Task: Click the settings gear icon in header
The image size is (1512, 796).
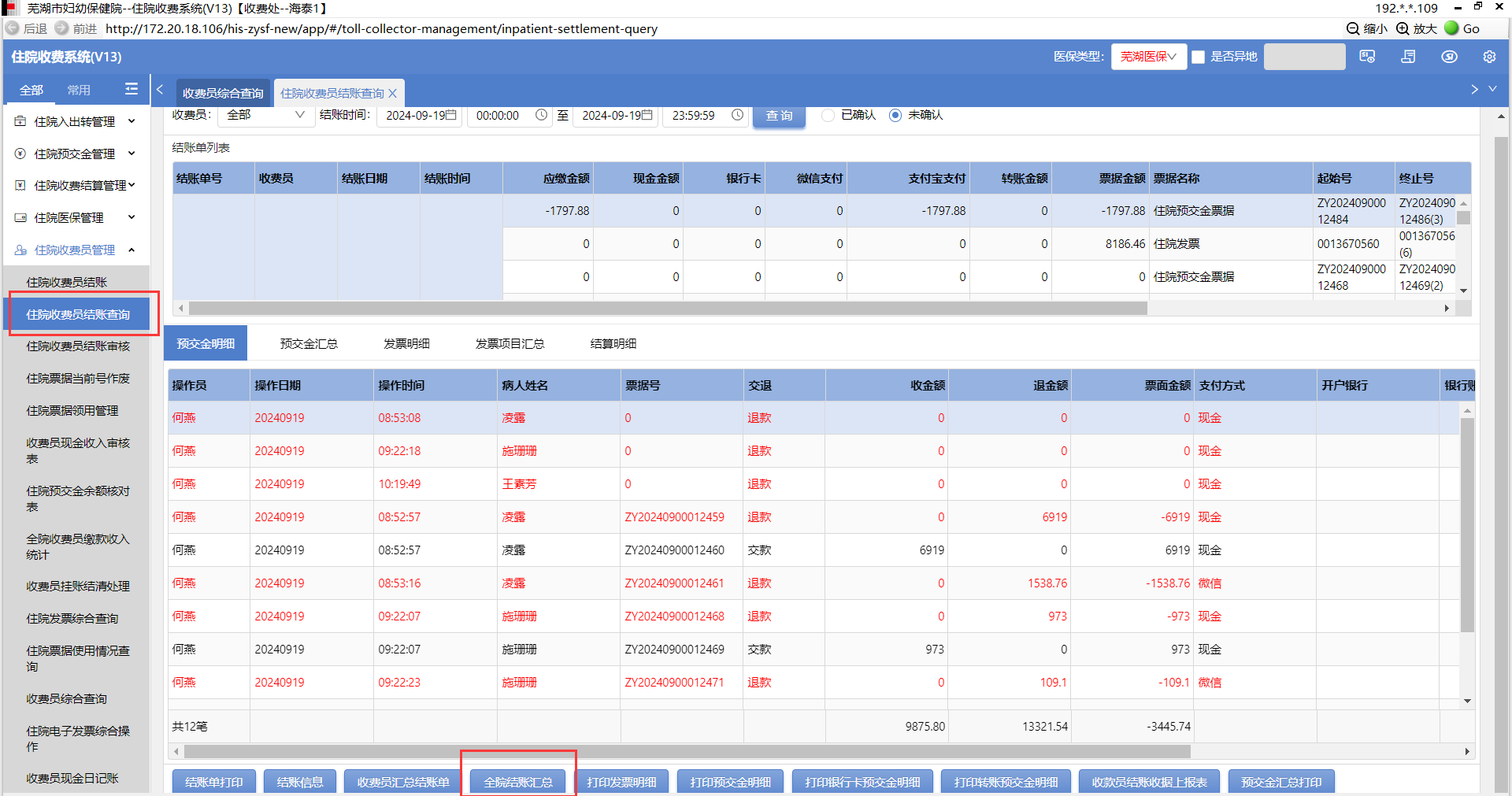Action: tap(1488, 57)
